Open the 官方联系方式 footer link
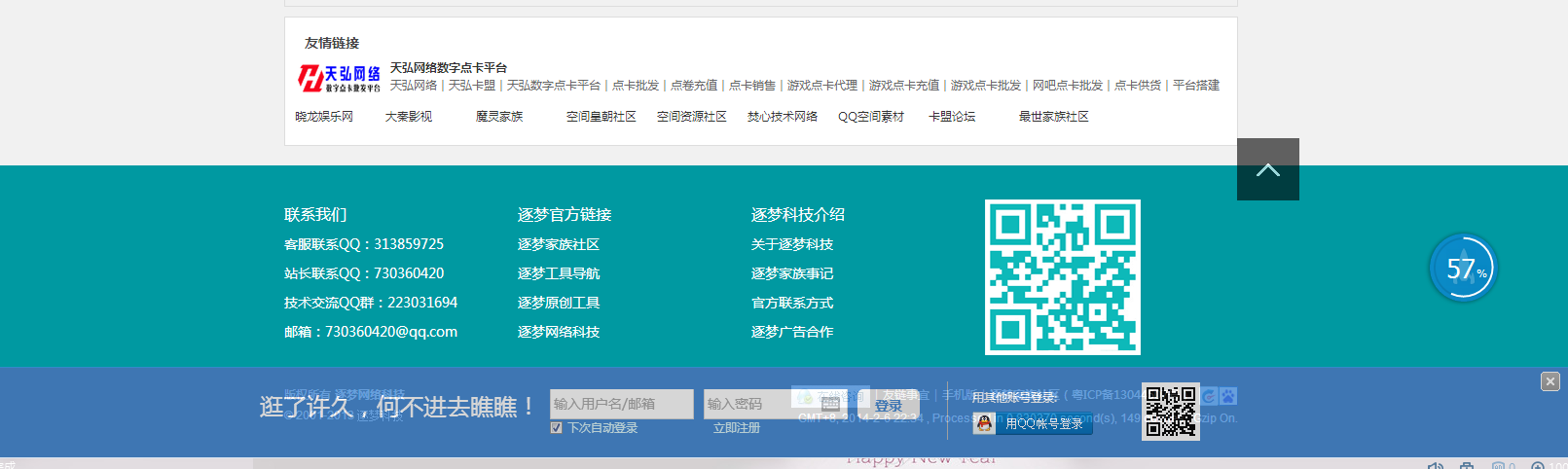Screen dimensions: 1568x469 coord(792,303)
